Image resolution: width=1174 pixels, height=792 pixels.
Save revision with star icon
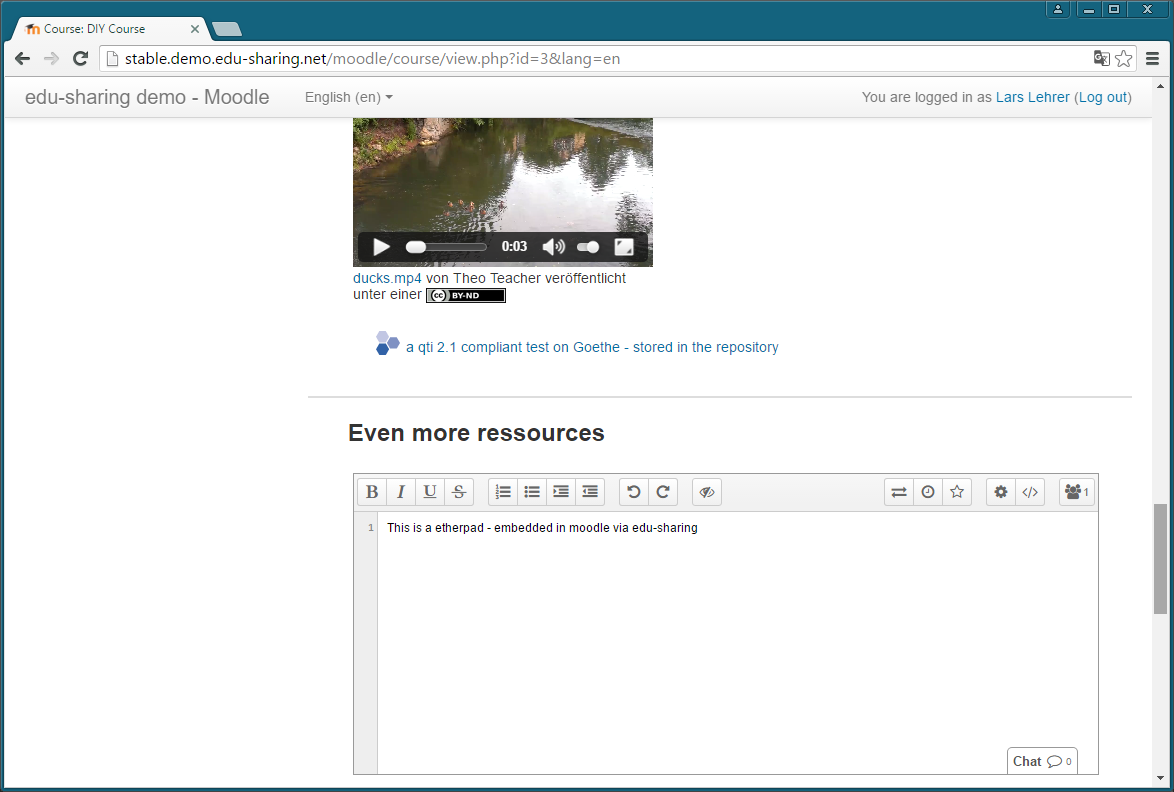coord(957,492)
